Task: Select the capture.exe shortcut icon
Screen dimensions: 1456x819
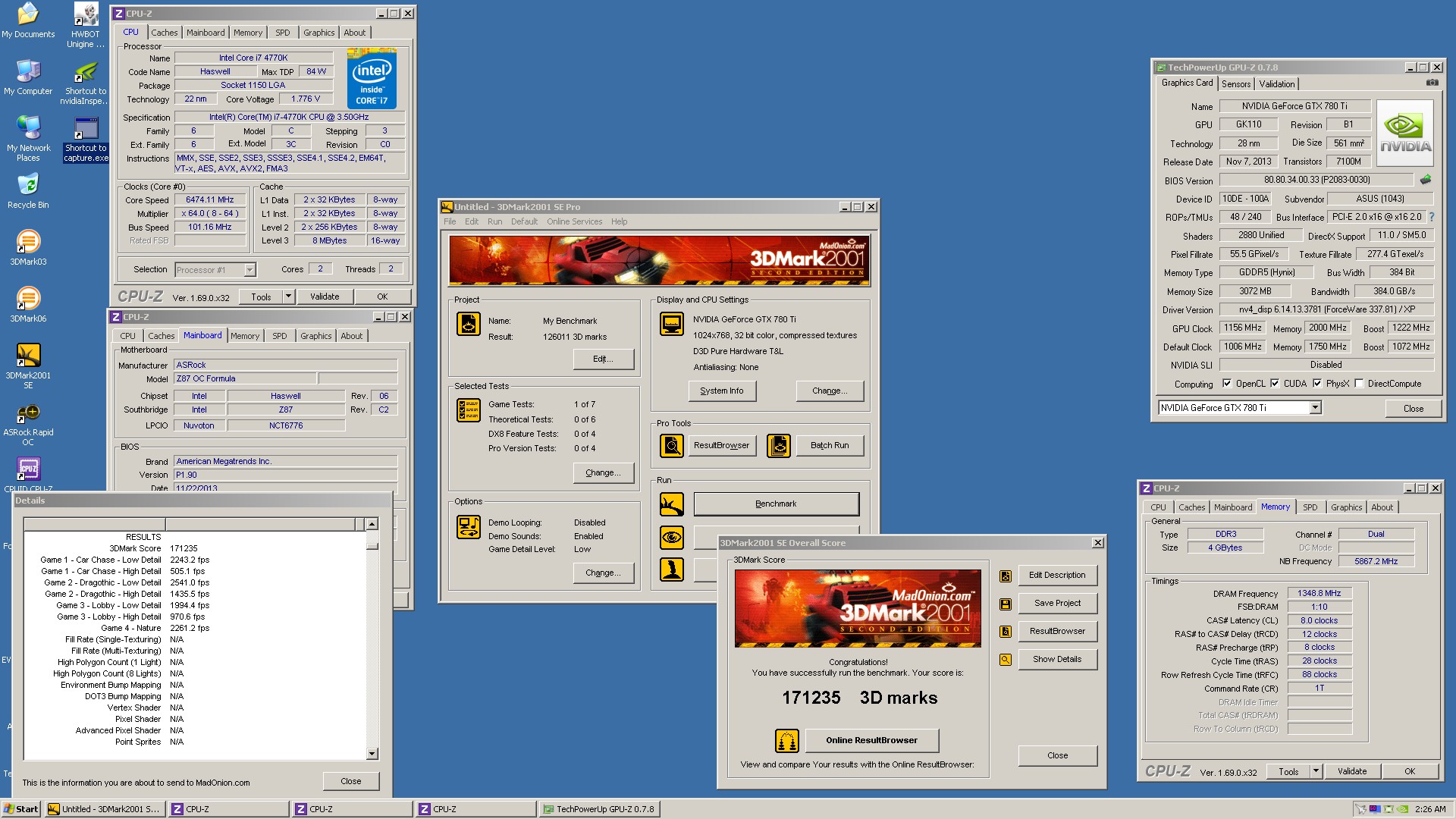Action: click(86, 139)
